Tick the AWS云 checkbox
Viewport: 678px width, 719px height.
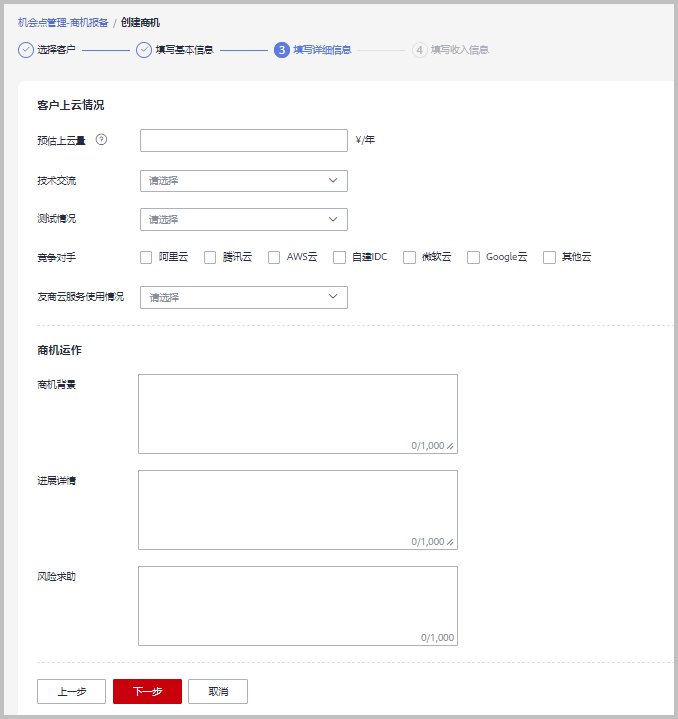point(274,257)
